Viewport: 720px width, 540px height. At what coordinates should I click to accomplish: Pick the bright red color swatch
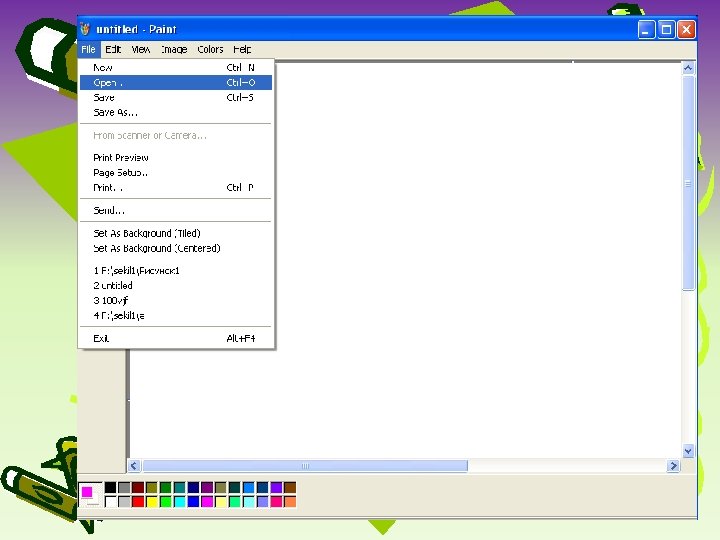point(138,501)
